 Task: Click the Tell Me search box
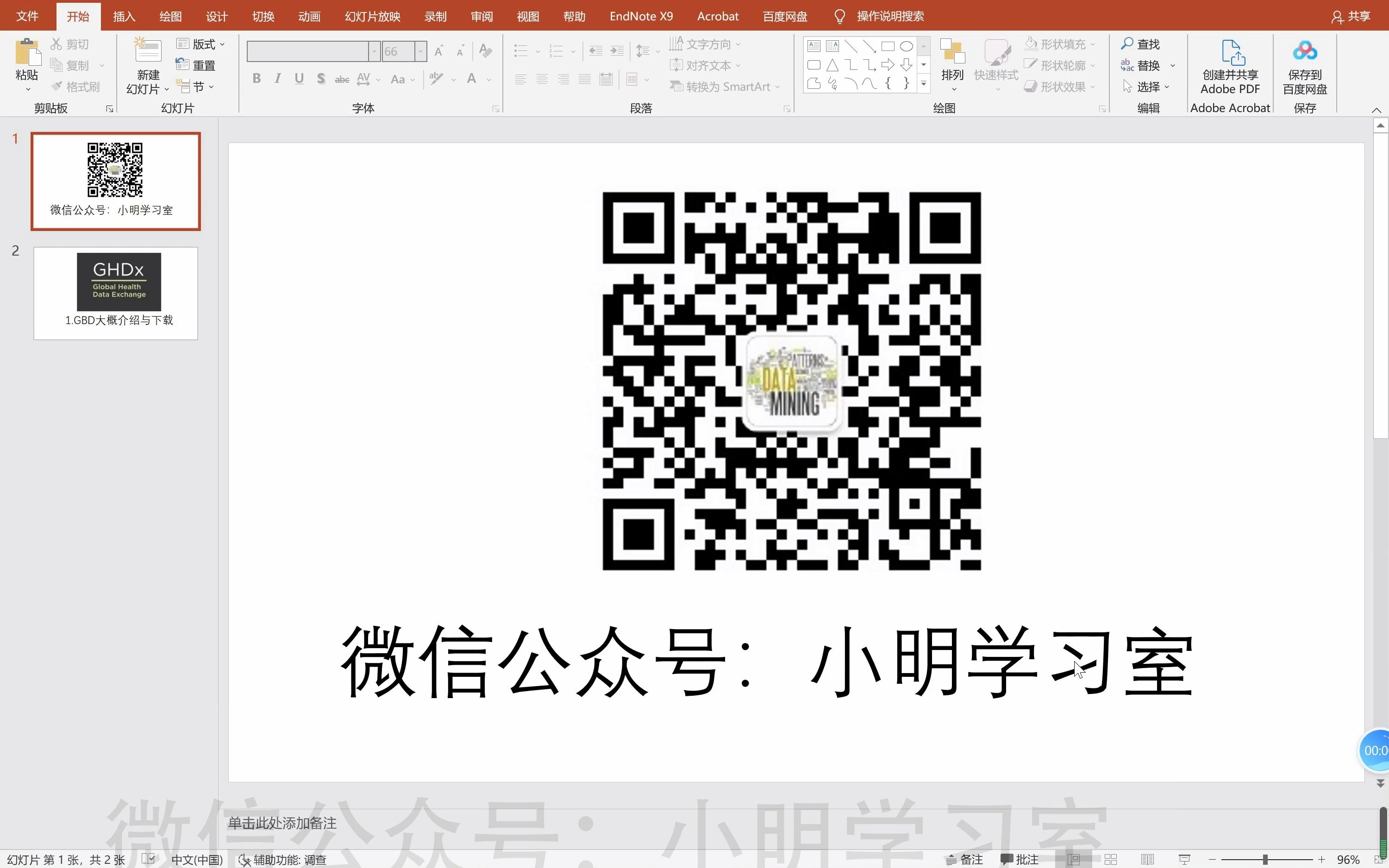tap(889, 16)
